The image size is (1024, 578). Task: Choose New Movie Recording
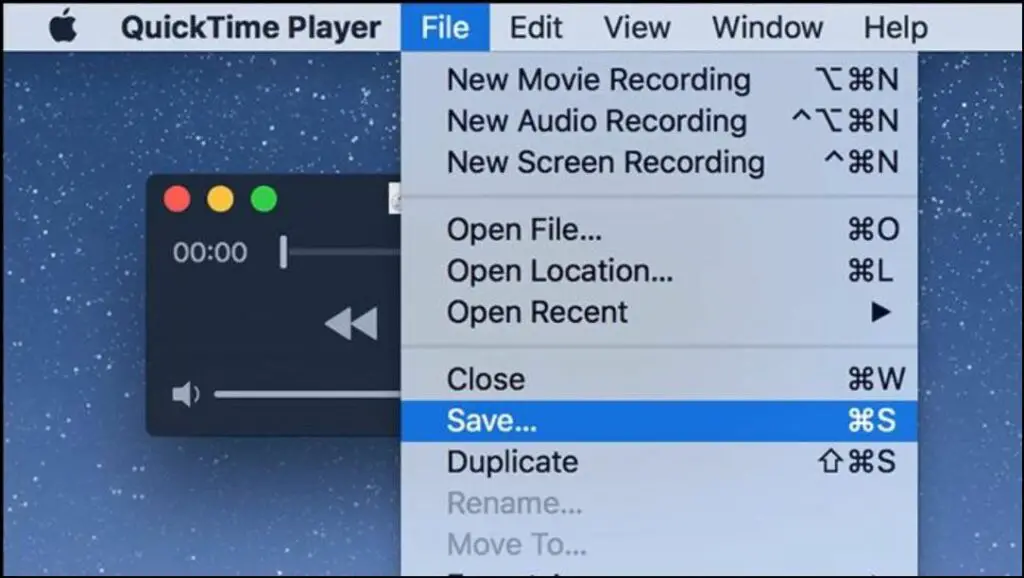659,80
